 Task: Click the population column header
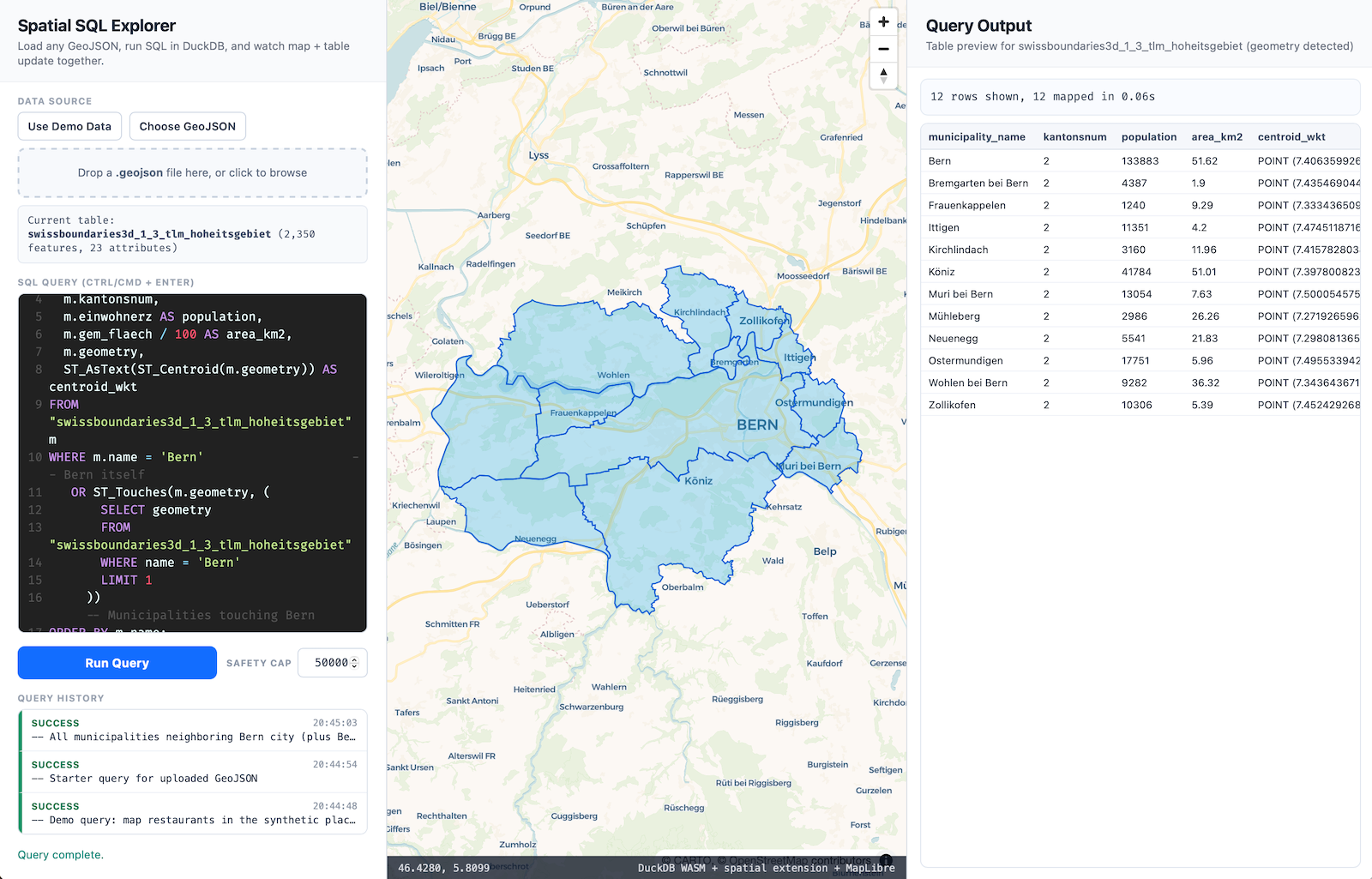(1149, 136)
